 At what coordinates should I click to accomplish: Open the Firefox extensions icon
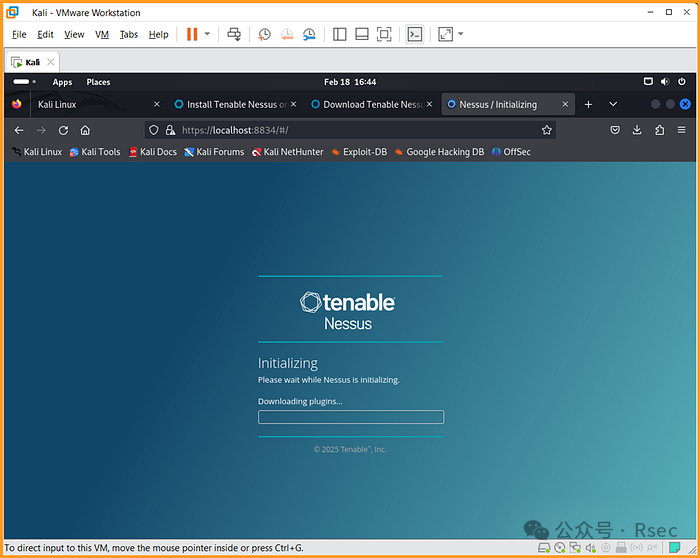pos(659,130)
